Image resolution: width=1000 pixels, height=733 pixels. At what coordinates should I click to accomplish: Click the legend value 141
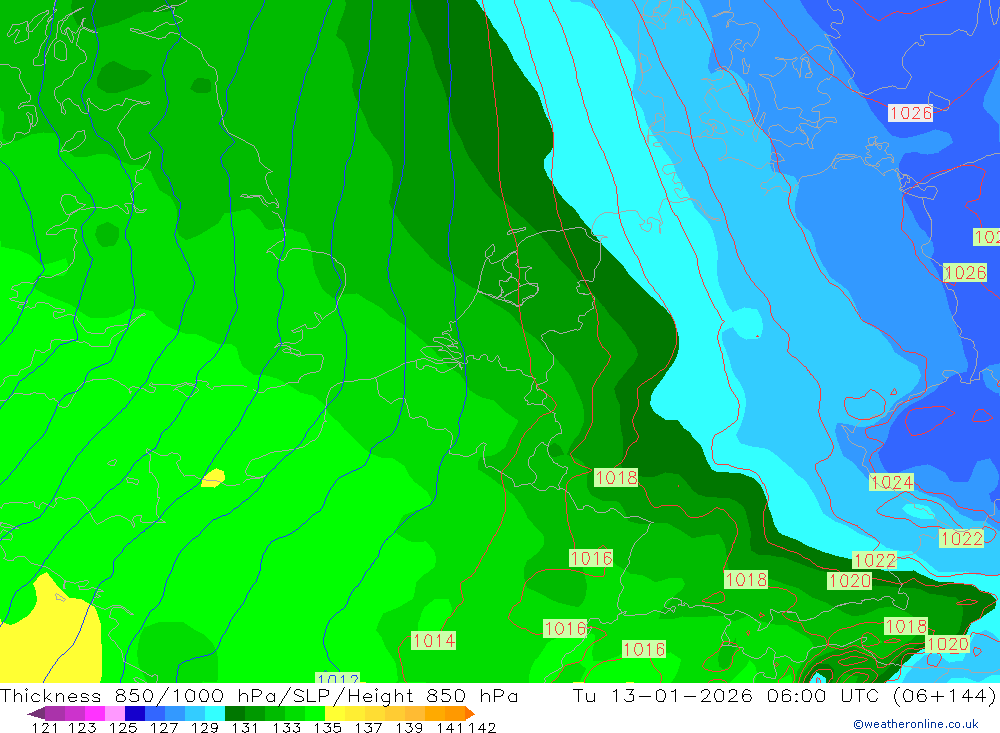point(450,727)
